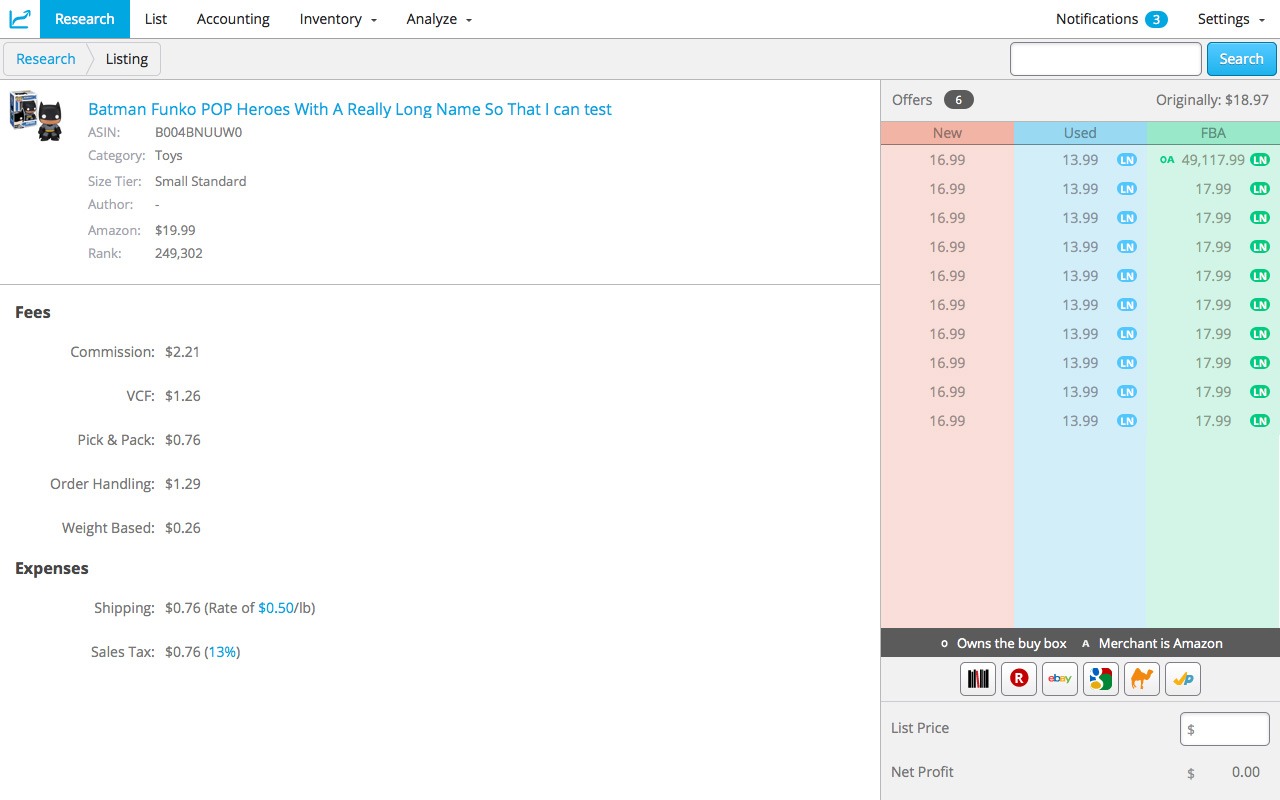Expand the Settings dropdown
The image size is (1280, 800).
pyautogui.click(x=1231, y=19)
